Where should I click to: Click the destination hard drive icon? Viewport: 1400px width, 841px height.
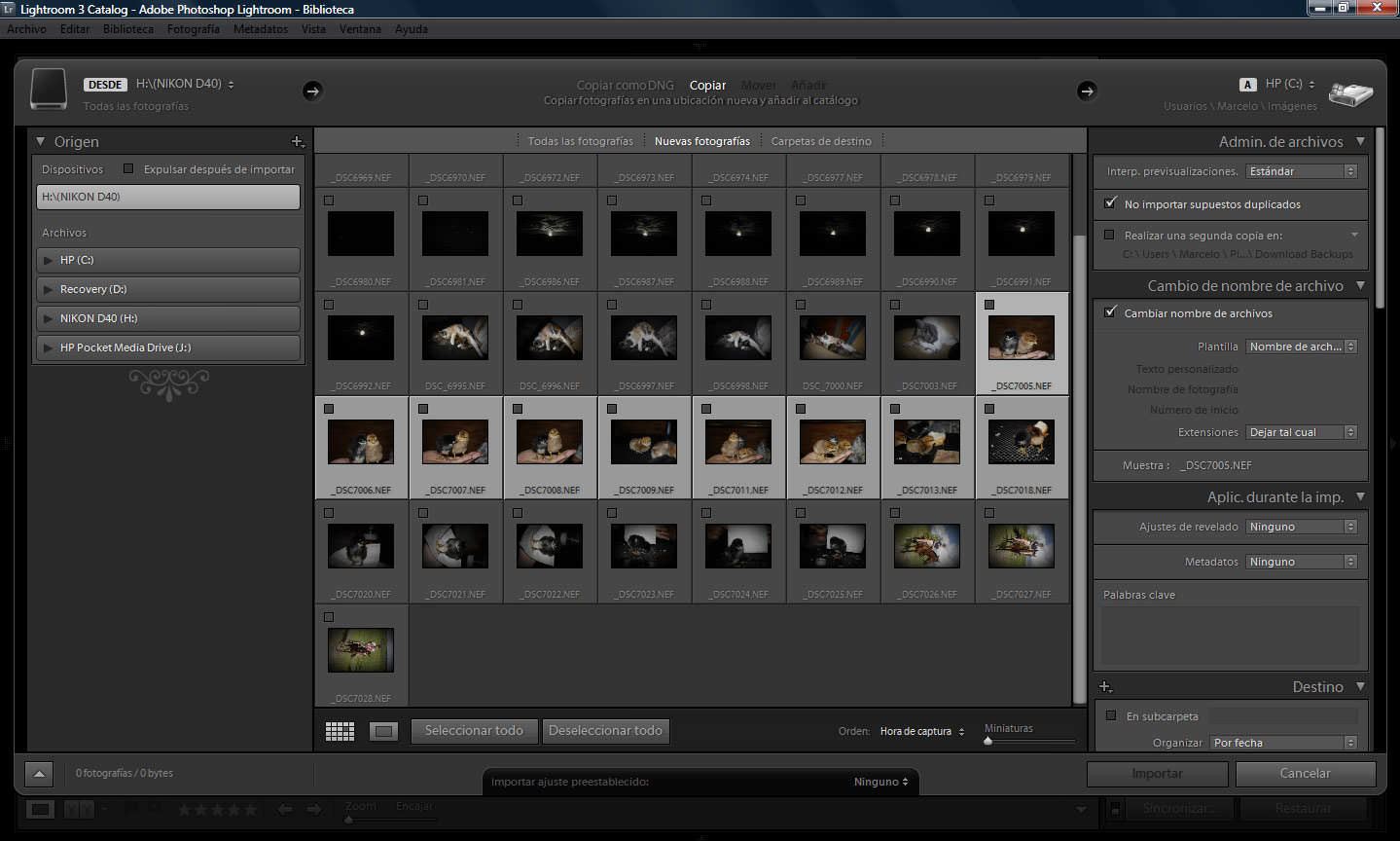click(1350, 93)
